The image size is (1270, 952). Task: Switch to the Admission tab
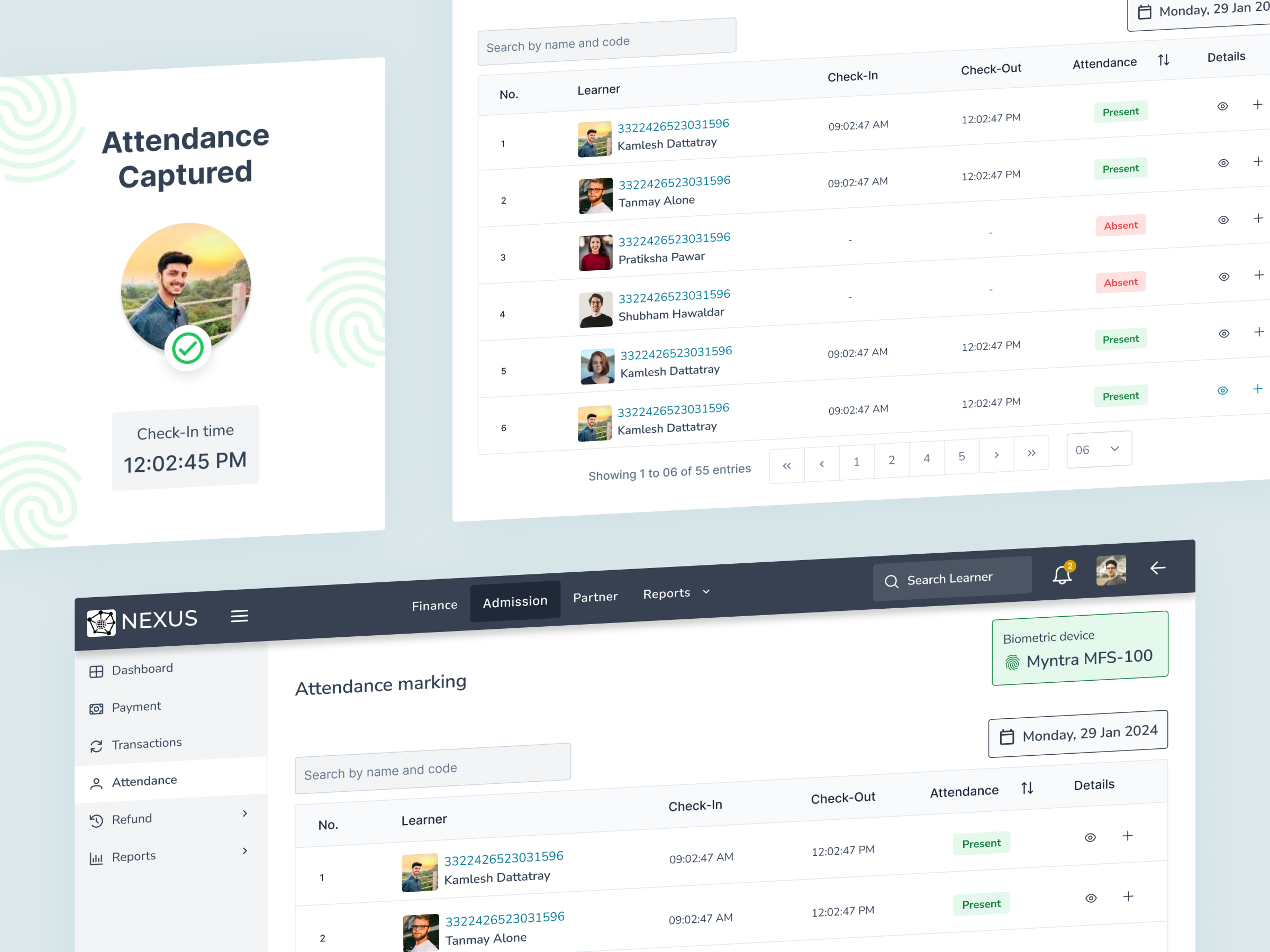(514, 601)
